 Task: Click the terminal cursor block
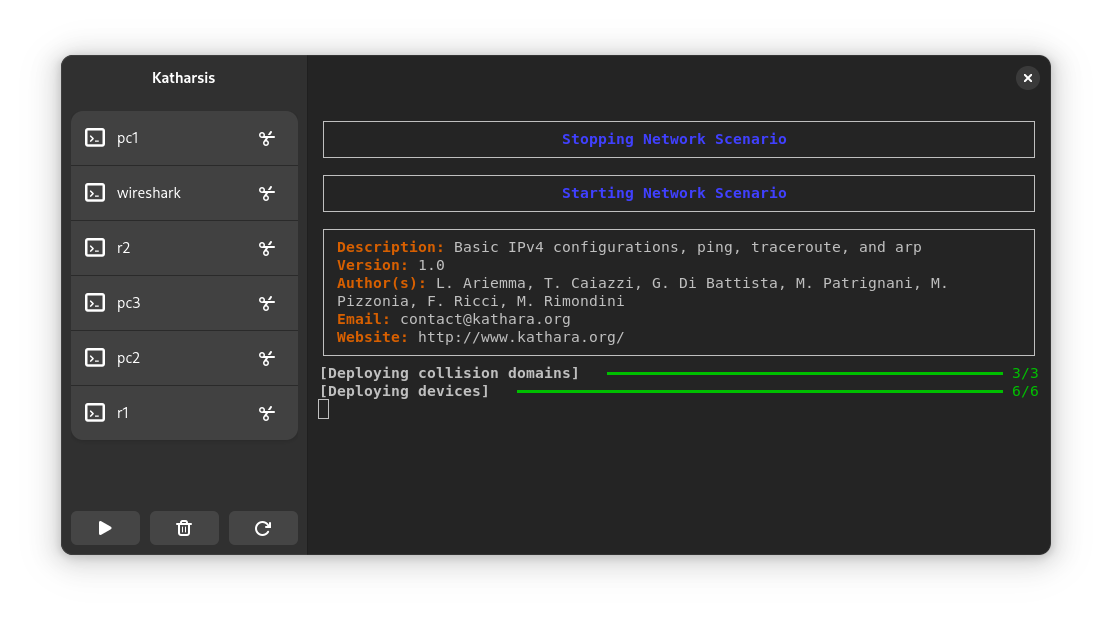[323, 409]
